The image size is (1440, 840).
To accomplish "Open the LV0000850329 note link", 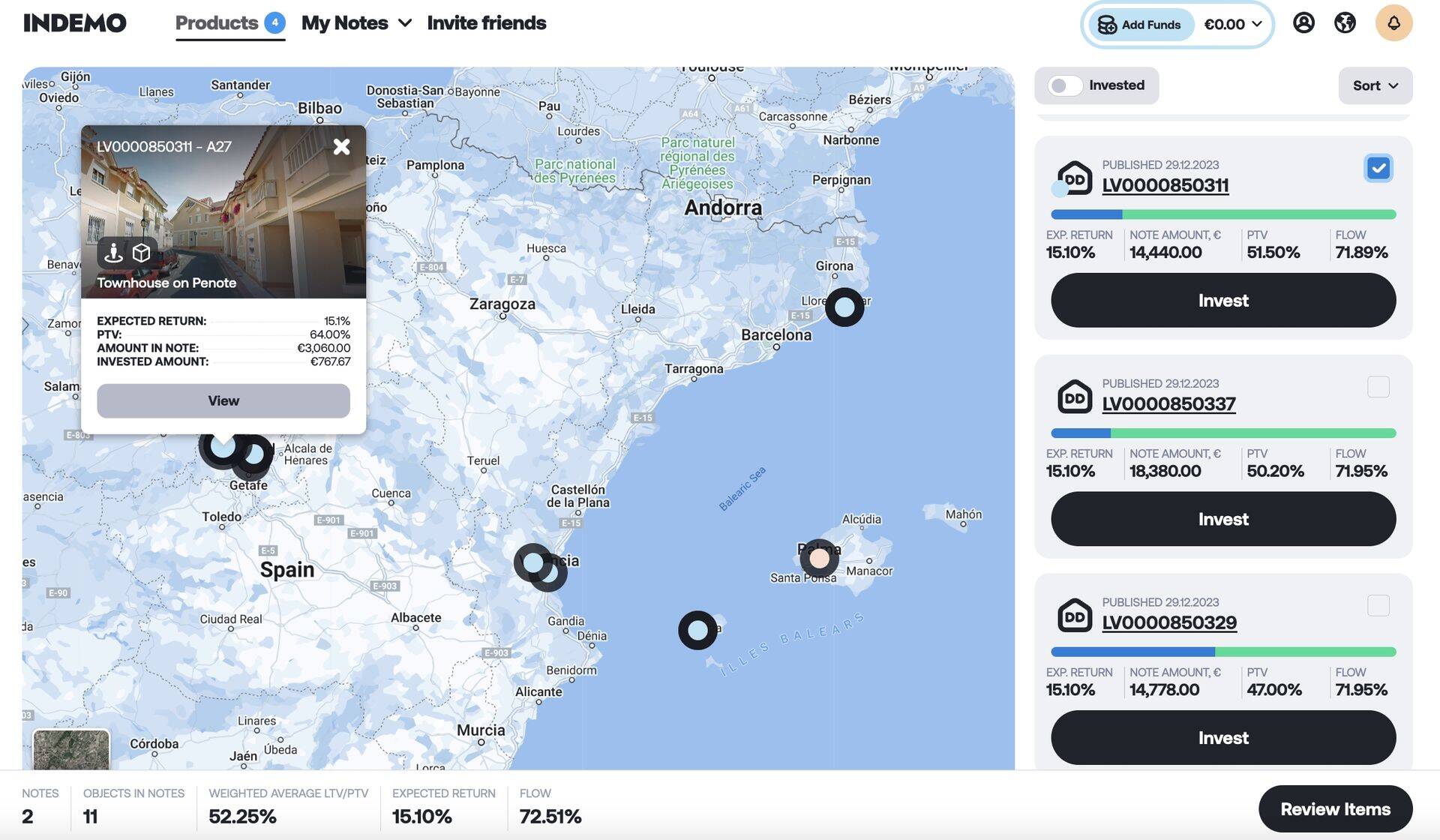I will pos(1168,622).
